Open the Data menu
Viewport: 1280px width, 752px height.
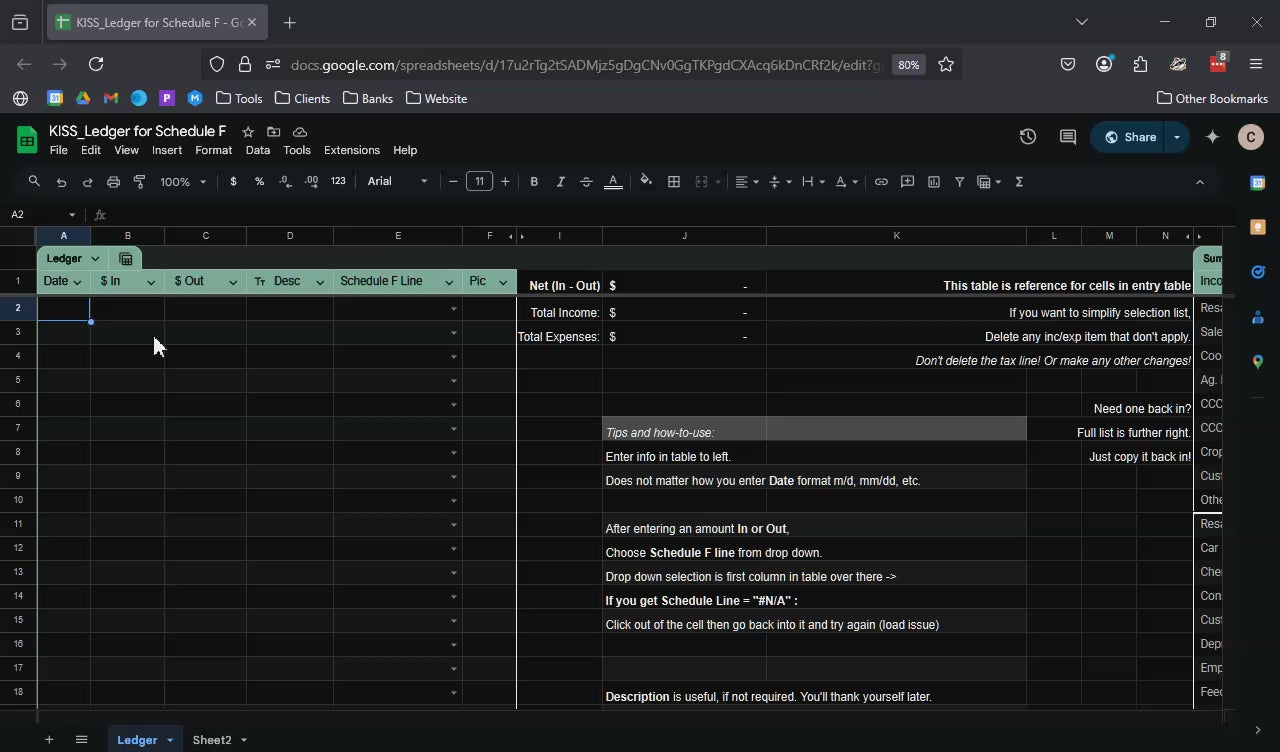click(x=257, y=150)
